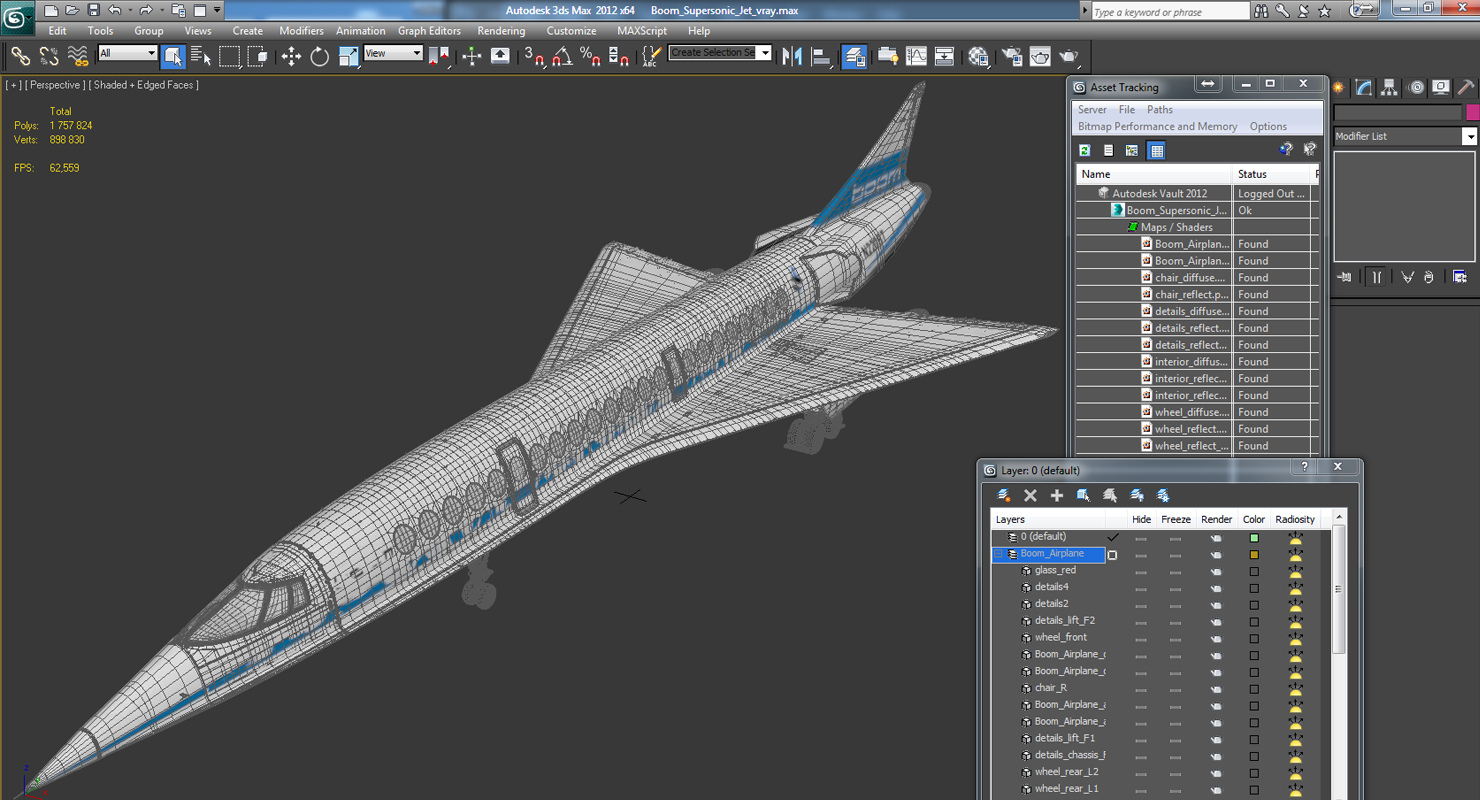Toggle Window/Crossing selection mode
Screen dimensions: 1480x800
pos(258,56)
